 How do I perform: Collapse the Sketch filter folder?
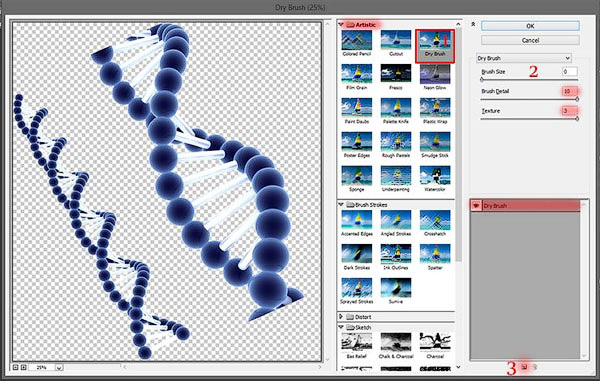tap(341, 327)
